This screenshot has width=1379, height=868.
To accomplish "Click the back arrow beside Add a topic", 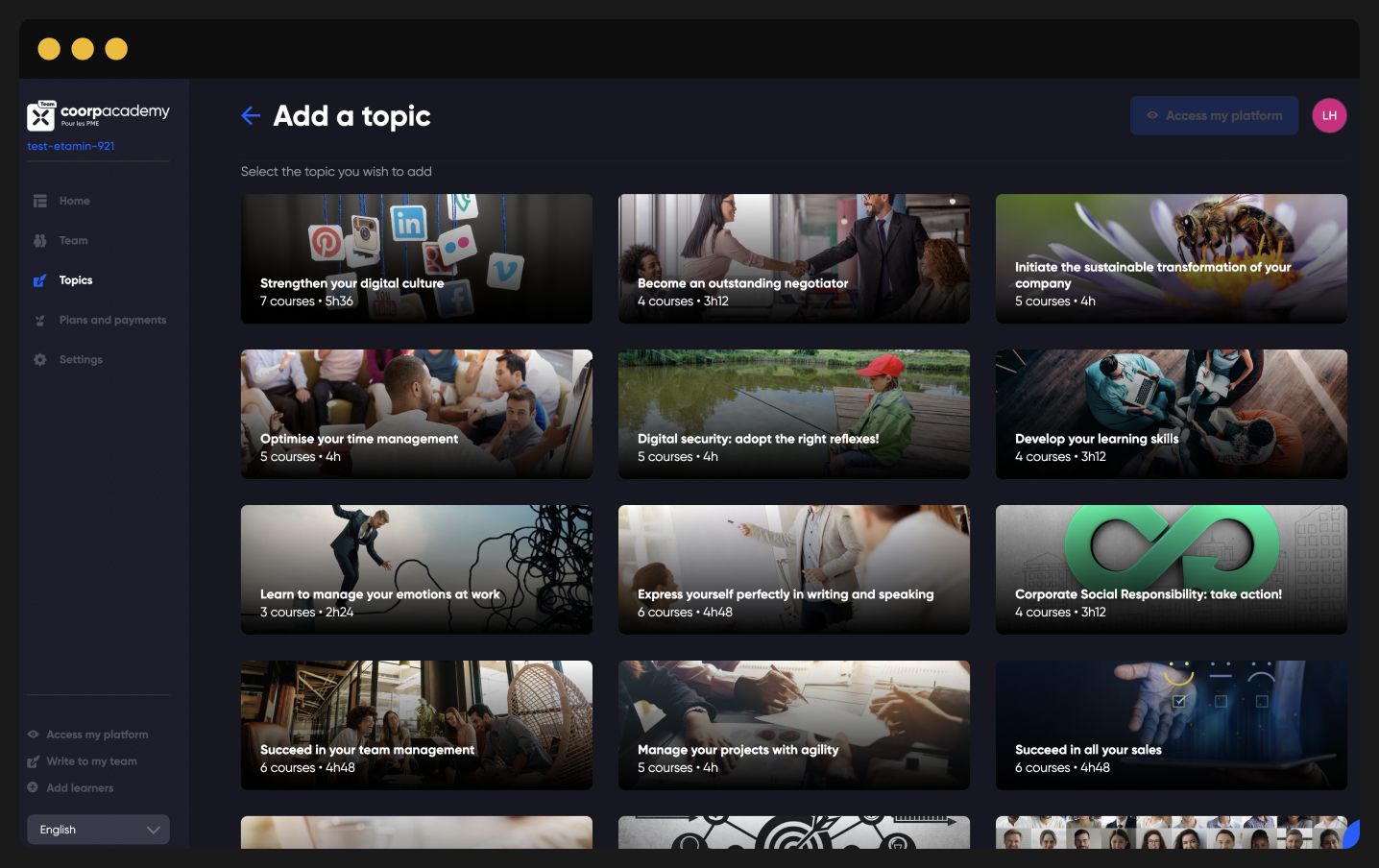I will click(251, 116).
